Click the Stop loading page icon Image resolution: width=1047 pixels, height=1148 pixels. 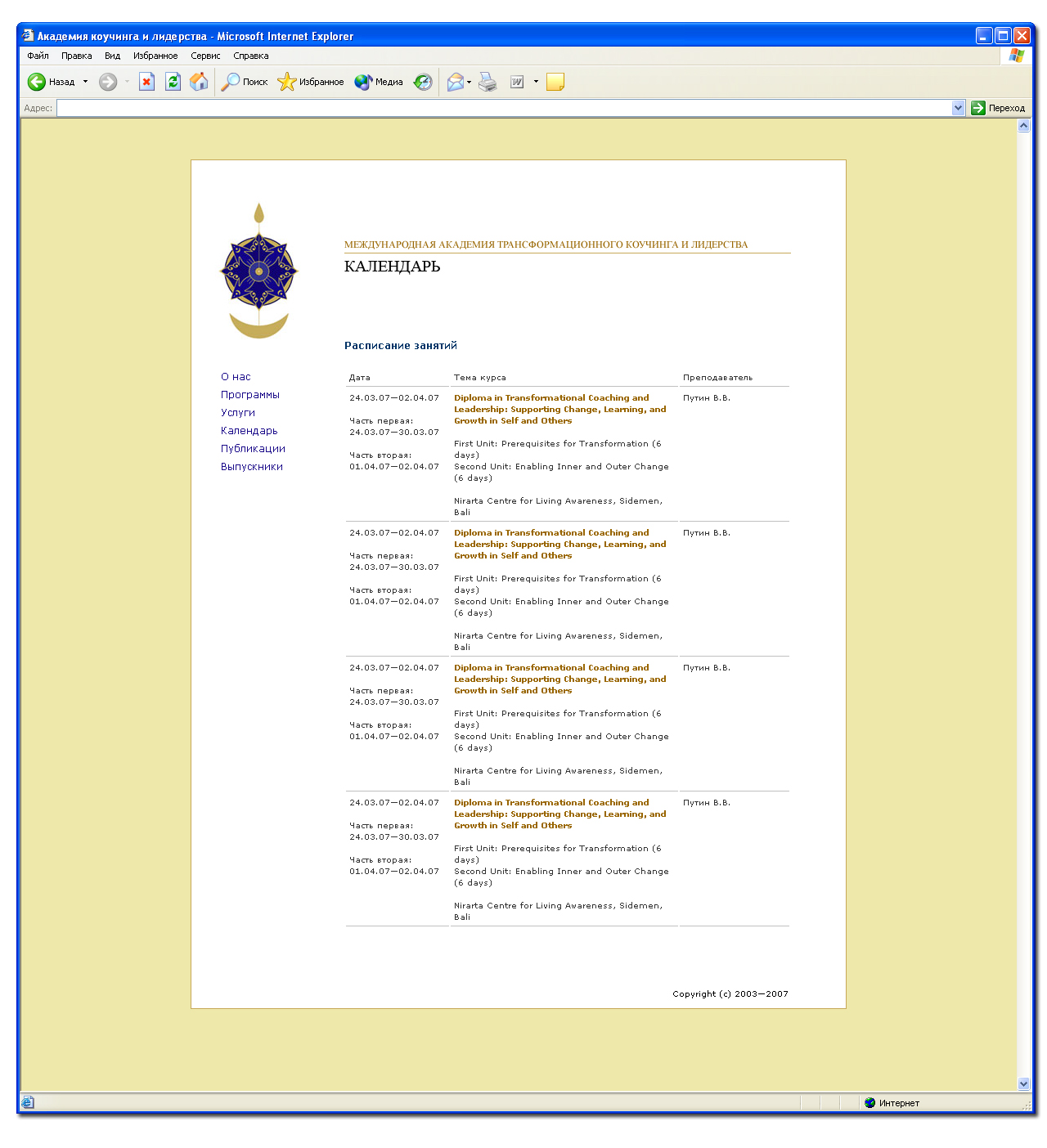click(146, 82)
